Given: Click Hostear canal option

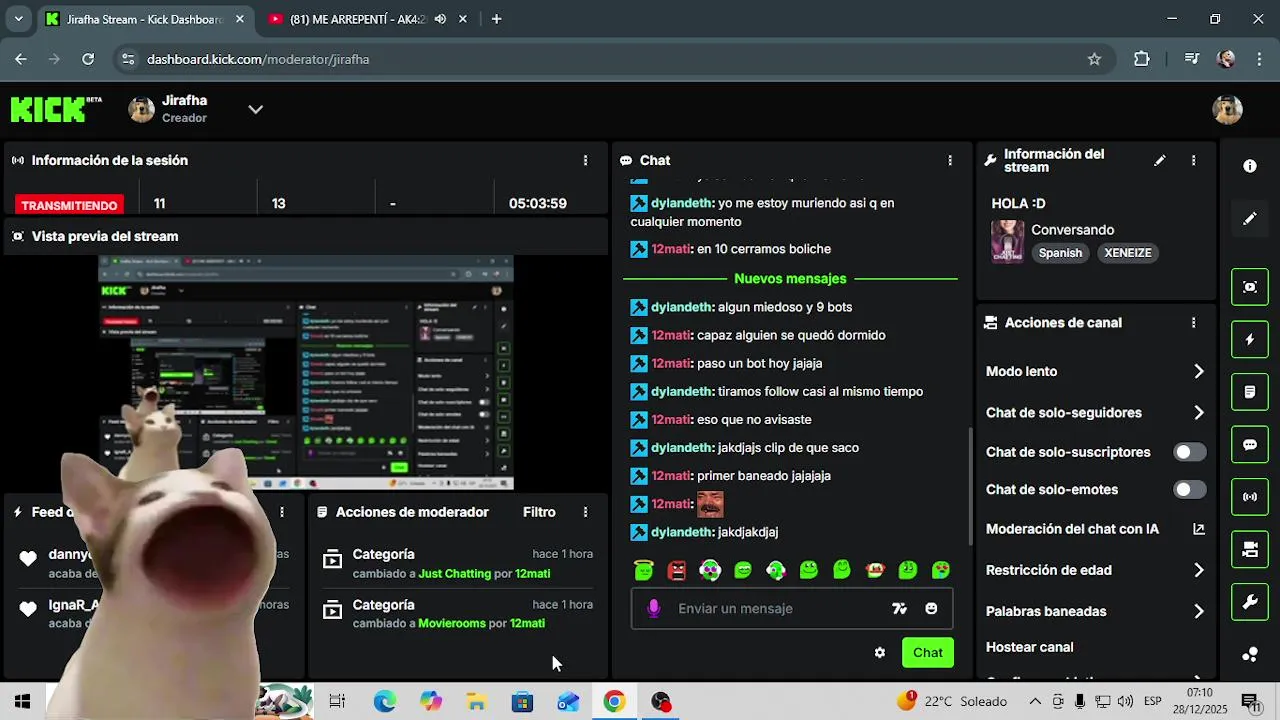Looking at the screenshot, I should click(1029, 647).
